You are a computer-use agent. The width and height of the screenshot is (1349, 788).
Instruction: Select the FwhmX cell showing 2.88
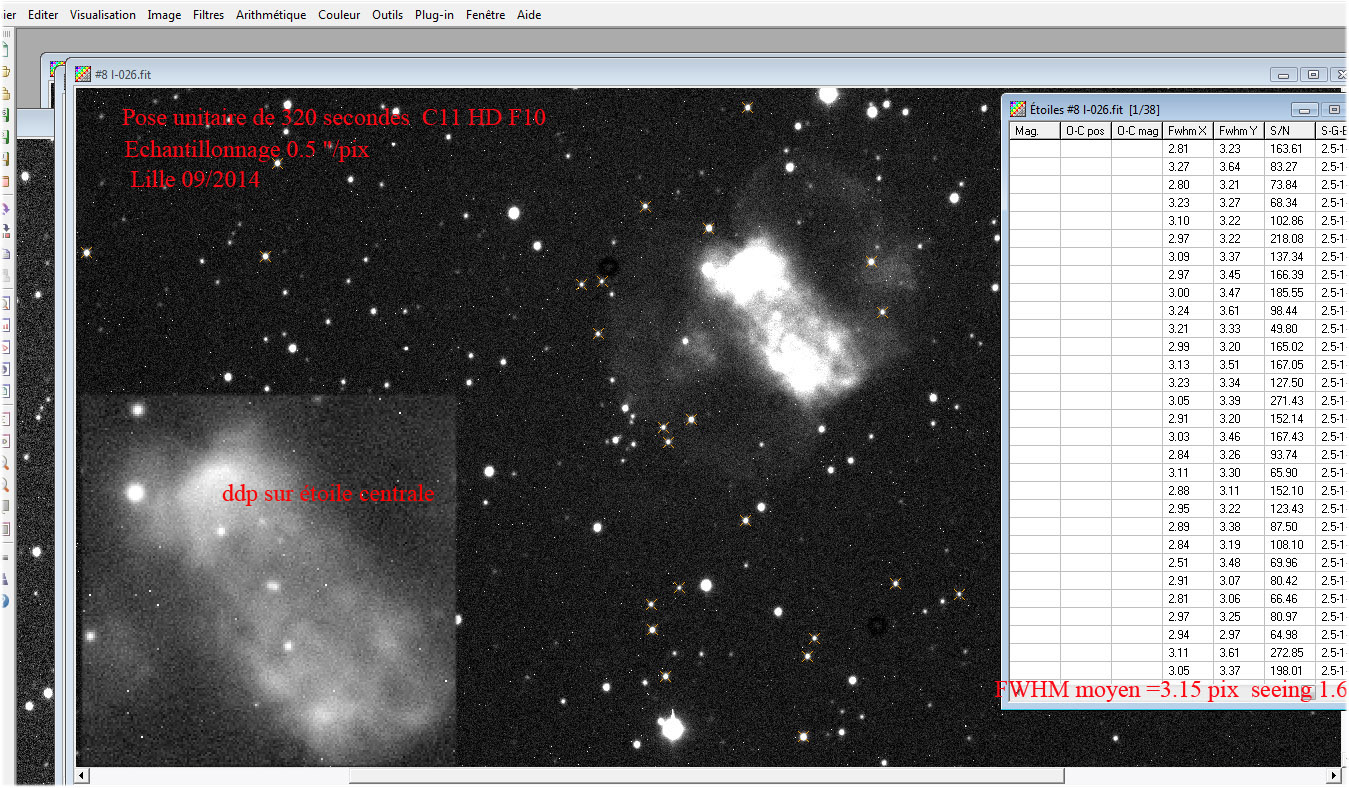pos(1189,491)
